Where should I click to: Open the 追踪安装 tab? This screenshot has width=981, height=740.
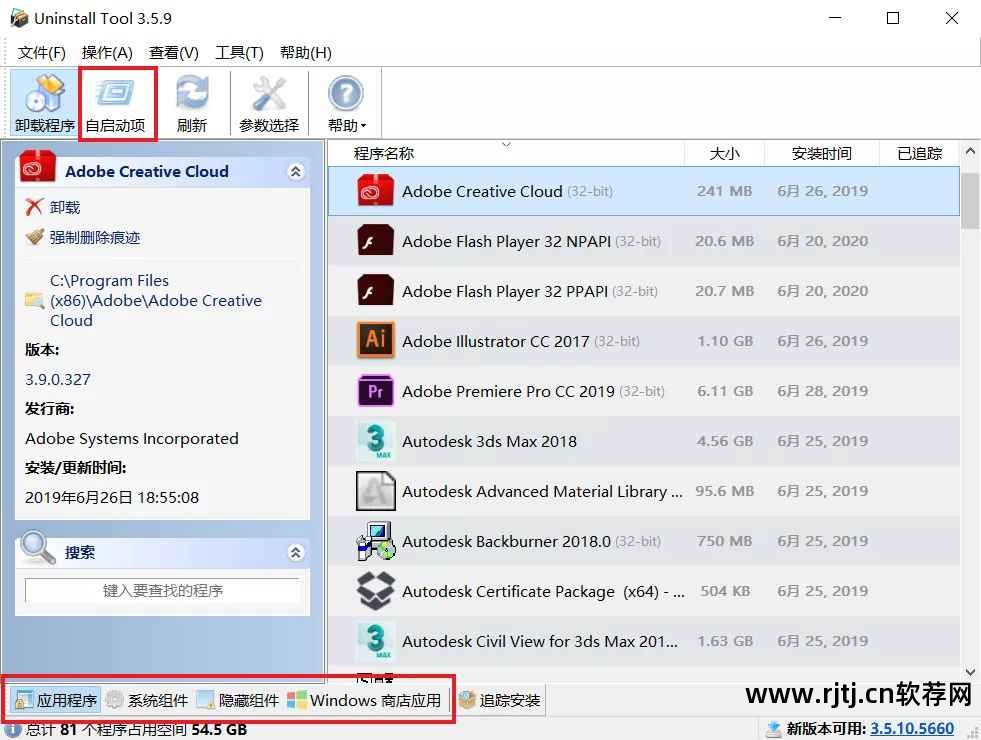click(x=499, y=700)
